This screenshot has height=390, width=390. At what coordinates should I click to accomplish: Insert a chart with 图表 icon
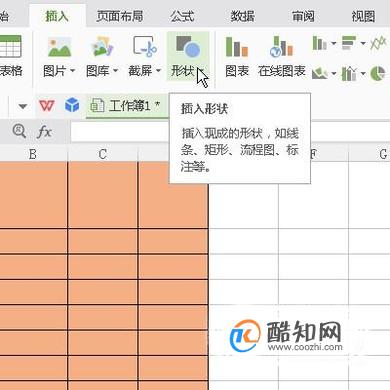(x=237, y=46)
